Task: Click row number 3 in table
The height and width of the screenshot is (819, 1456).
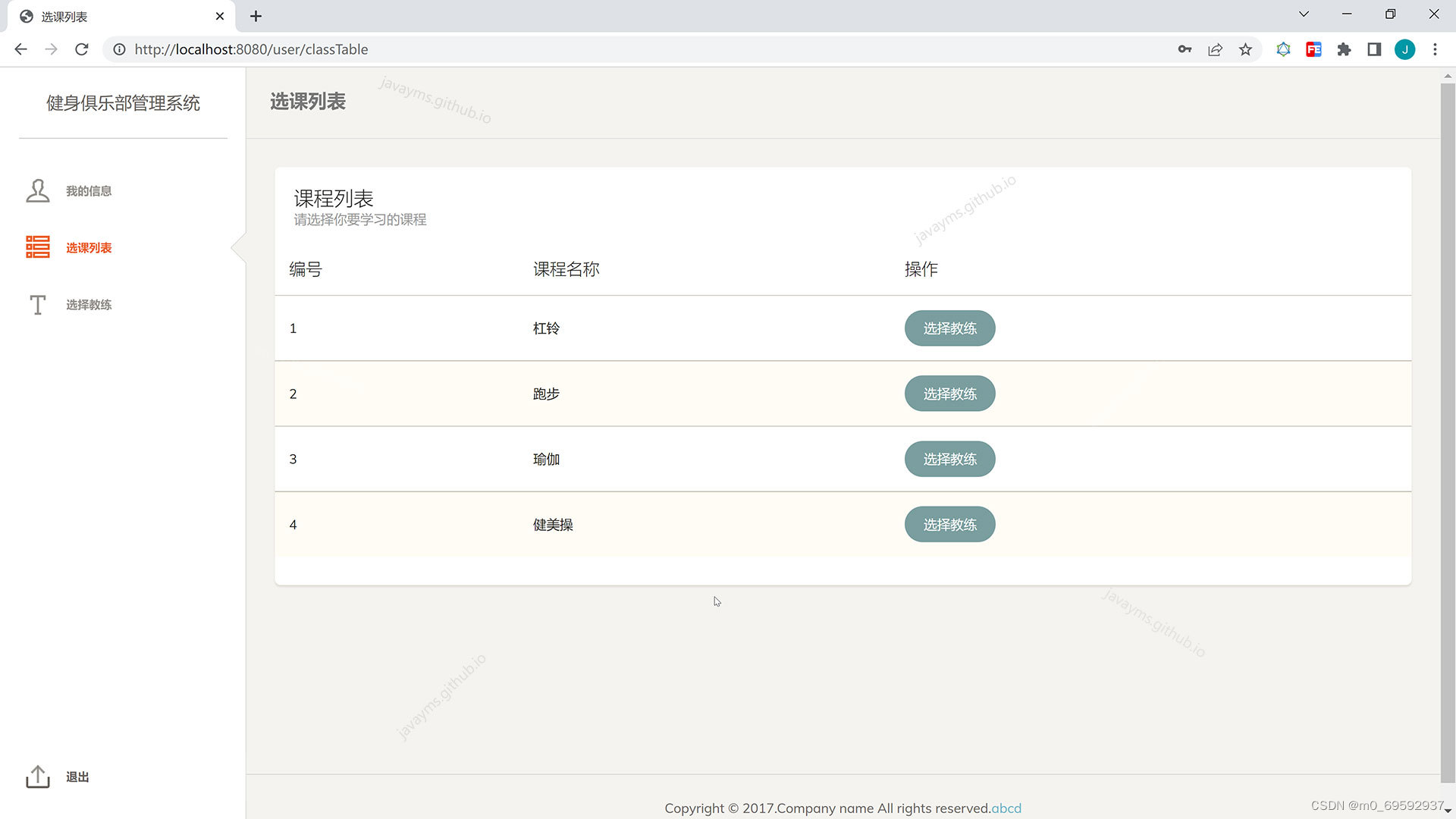Action: point(293,460)
